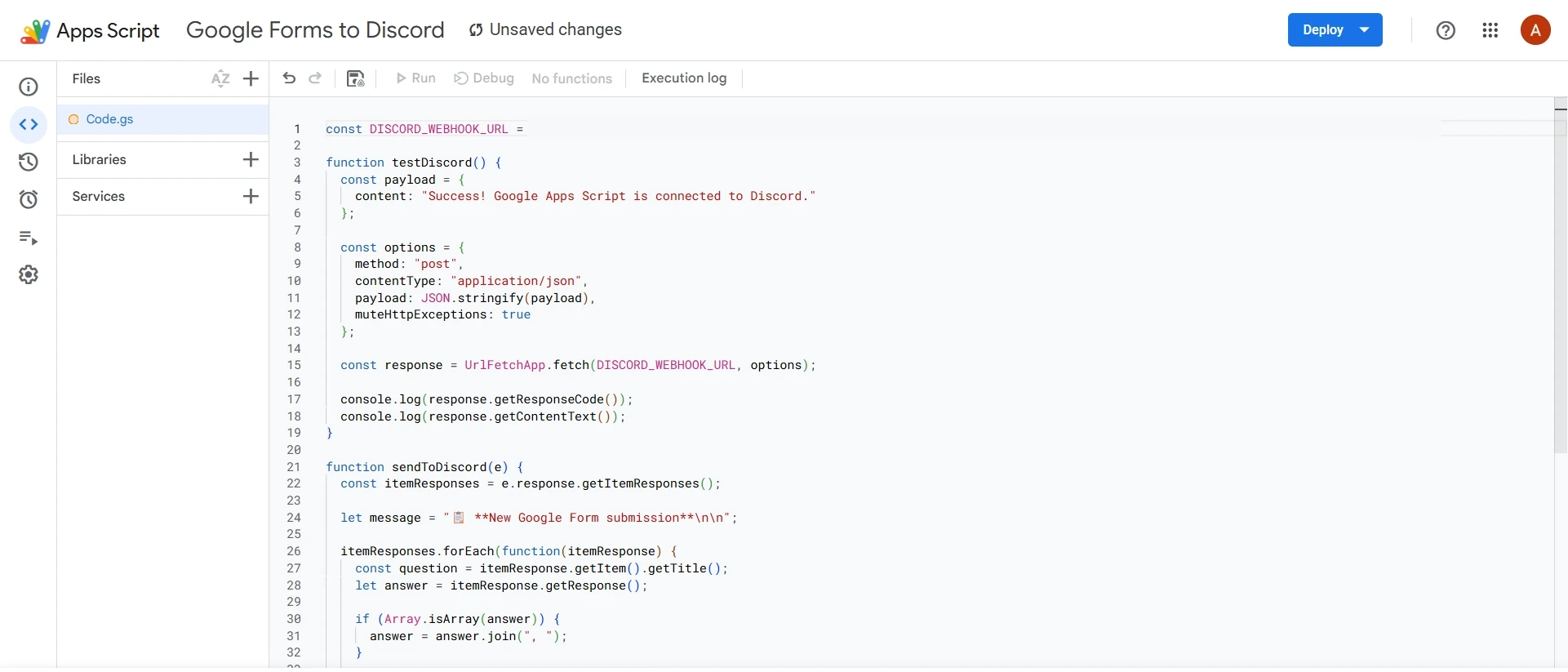
Task: Open the Google apps grid
Action: click(x=1490, y=30)
